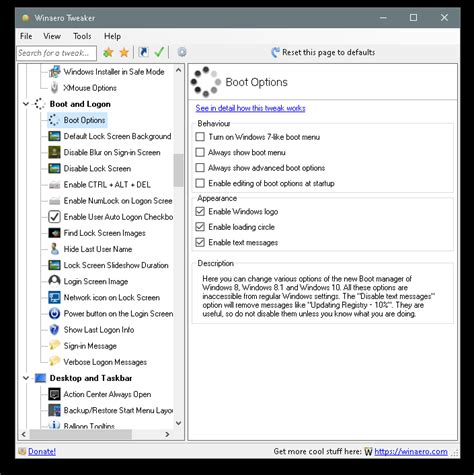Click the horizontal scroll right arrow
Viewport: 474px width, 475px height.
pyautogui.click(x=167, y=434)
